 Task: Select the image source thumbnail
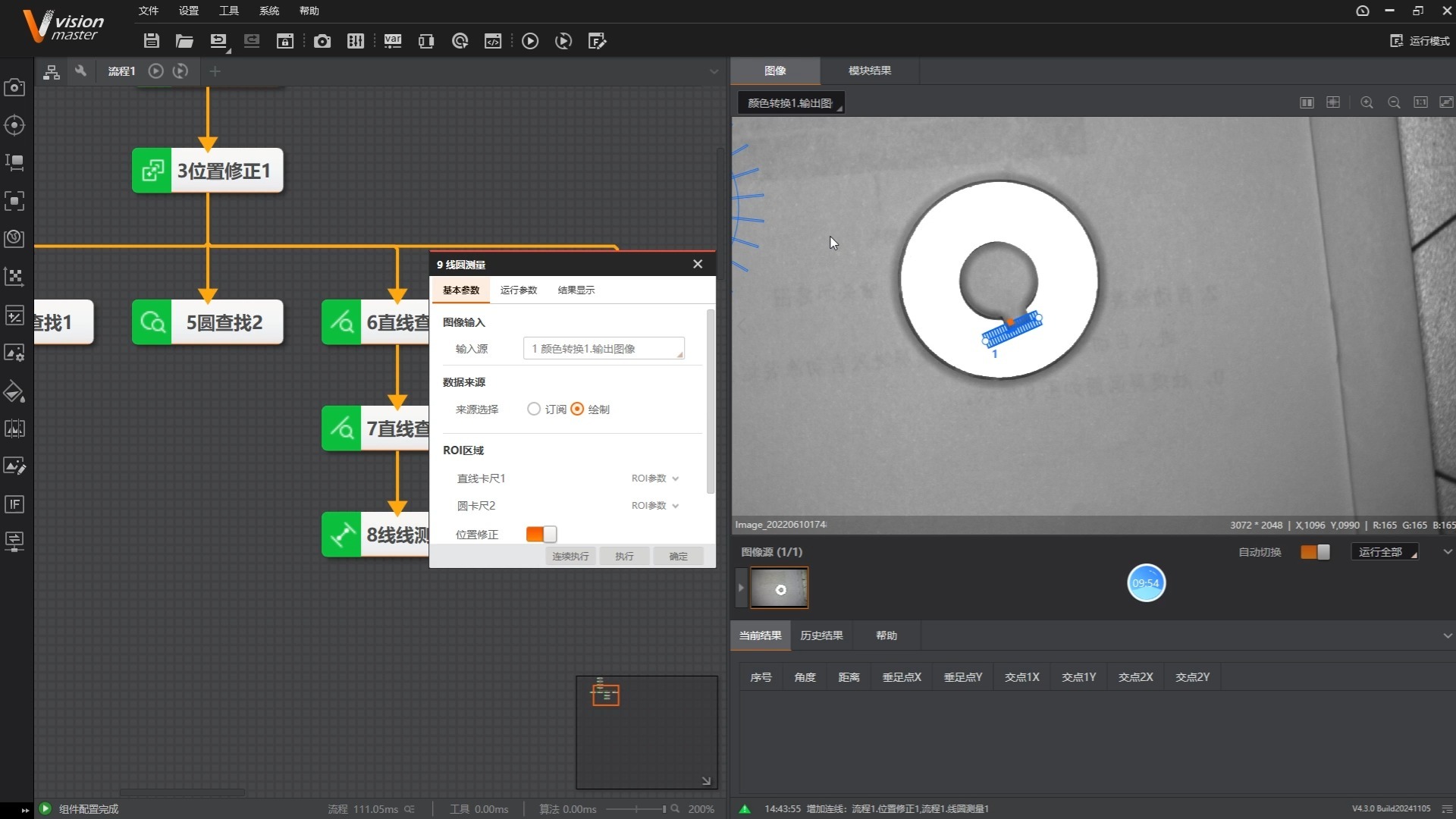[780, 588]
